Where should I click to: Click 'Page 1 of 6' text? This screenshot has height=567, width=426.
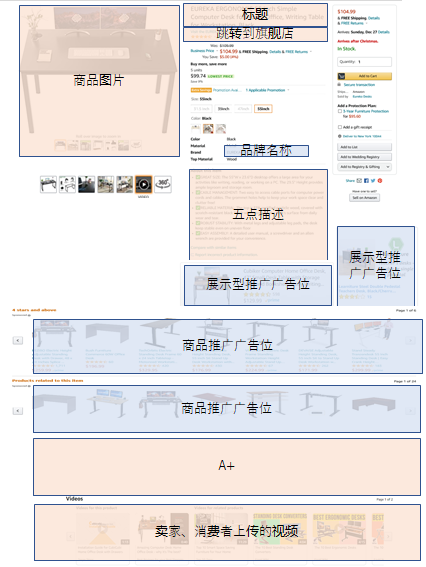coord(406,311)
